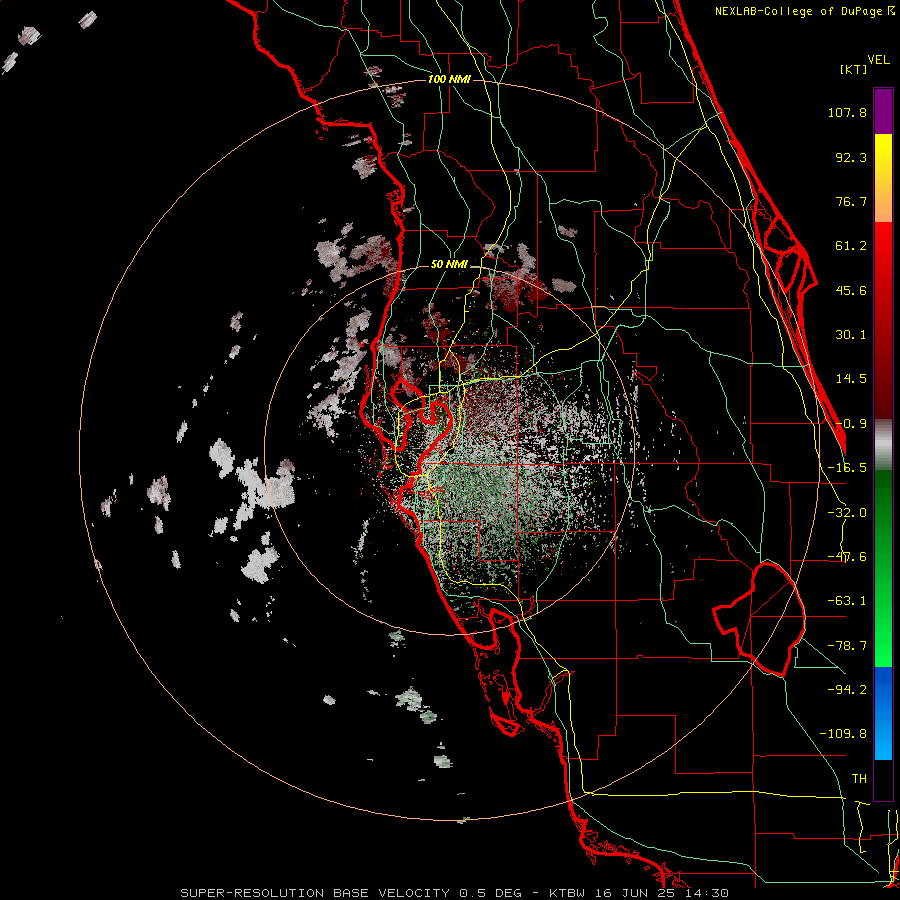The image size is (900, 900).
Task: Select the -0.9 velocity scale value
Action: [851, 424]
